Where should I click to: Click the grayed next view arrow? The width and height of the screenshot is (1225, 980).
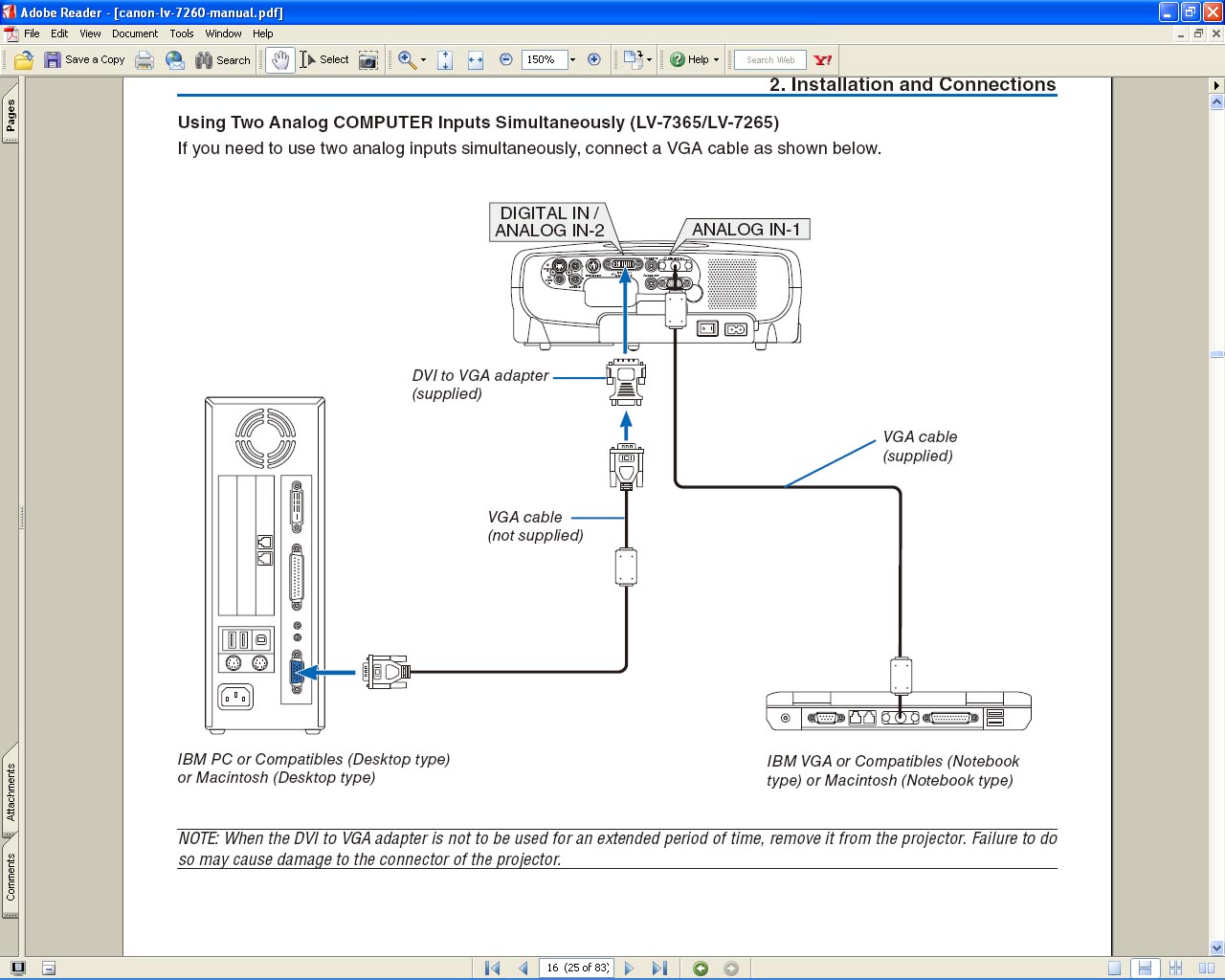731,969
